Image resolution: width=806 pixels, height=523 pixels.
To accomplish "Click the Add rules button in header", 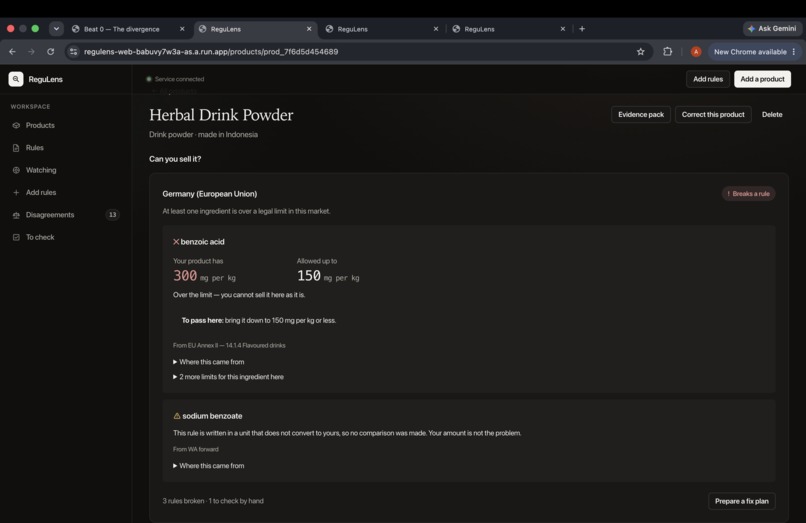I will [x=707, y=79].
